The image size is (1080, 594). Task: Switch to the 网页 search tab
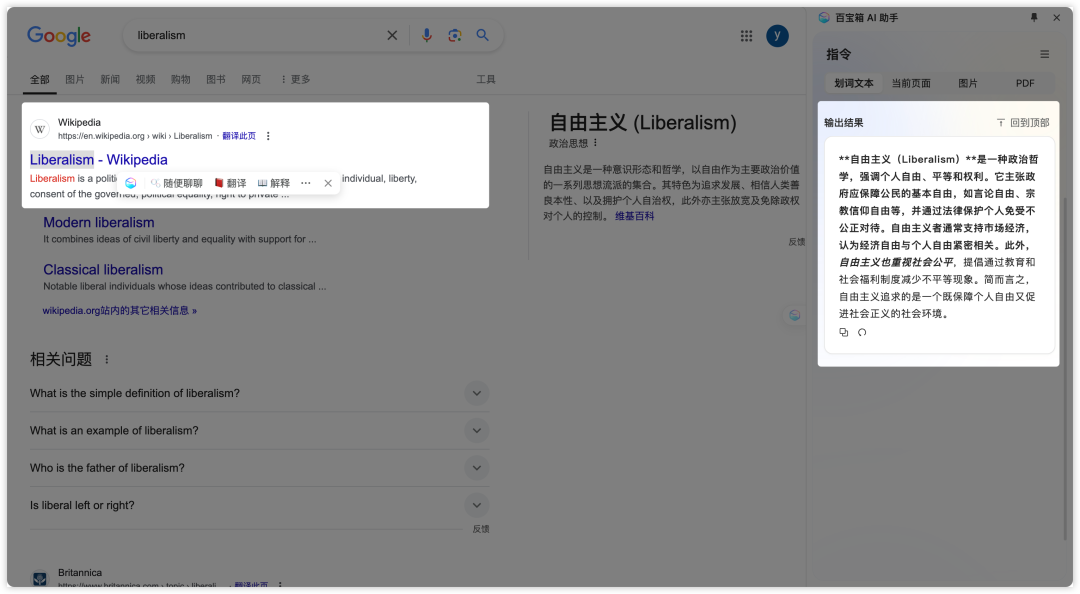[251, 80]
